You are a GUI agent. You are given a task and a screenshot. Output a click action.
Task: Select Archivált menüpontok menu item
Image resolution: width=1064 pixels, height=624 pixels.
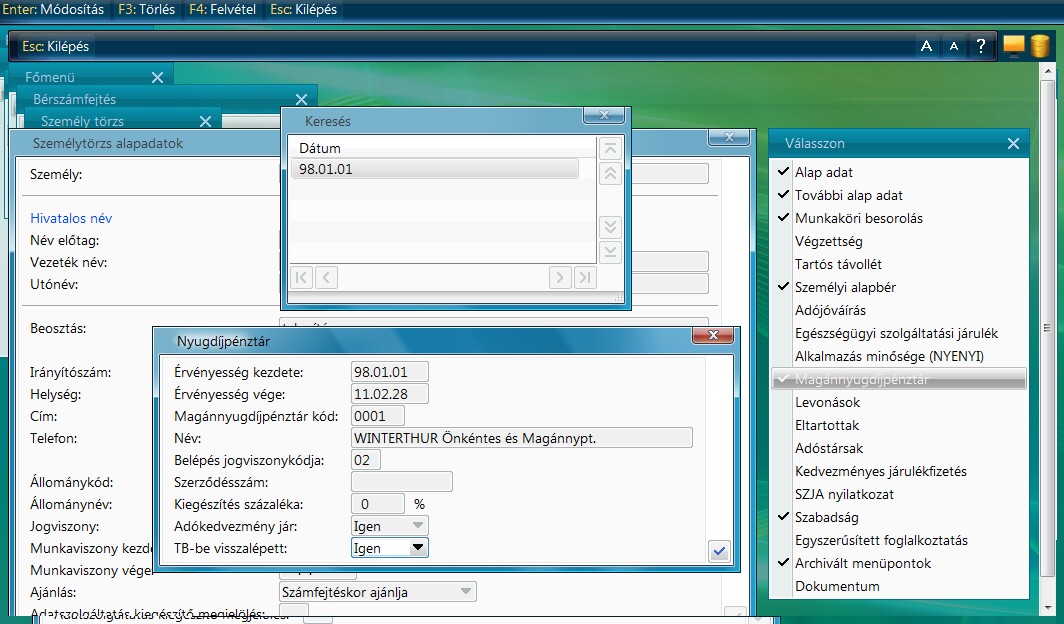coord(898,564)
